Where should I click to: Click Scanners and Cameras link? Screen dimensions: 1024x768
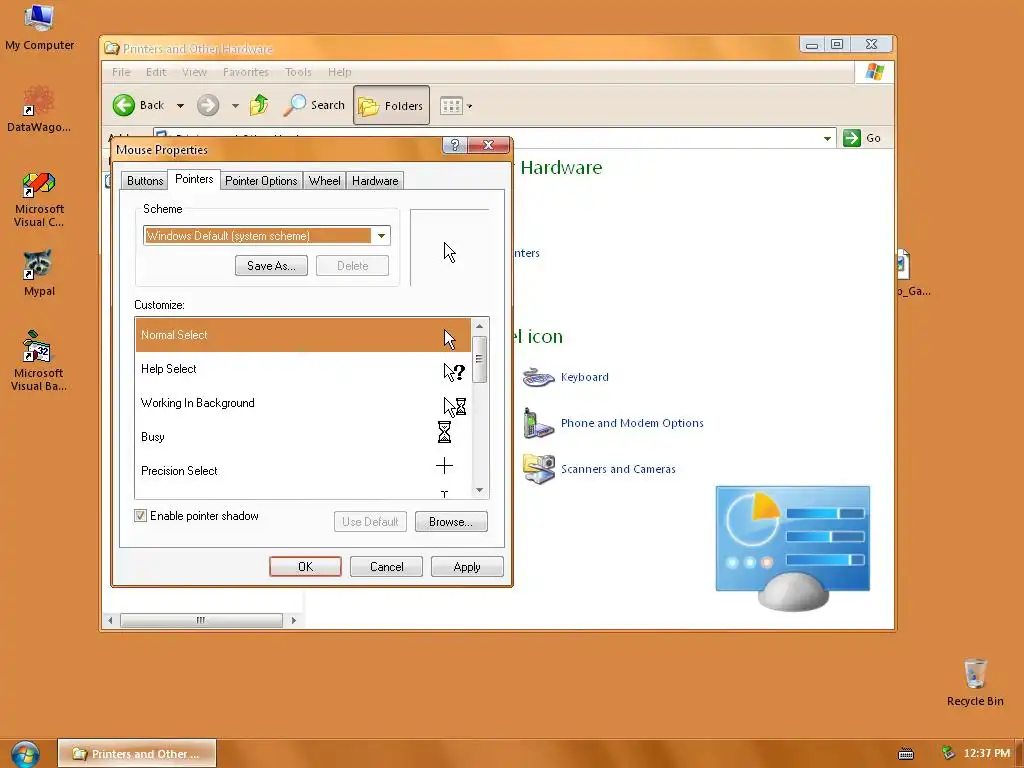point(618,469)
